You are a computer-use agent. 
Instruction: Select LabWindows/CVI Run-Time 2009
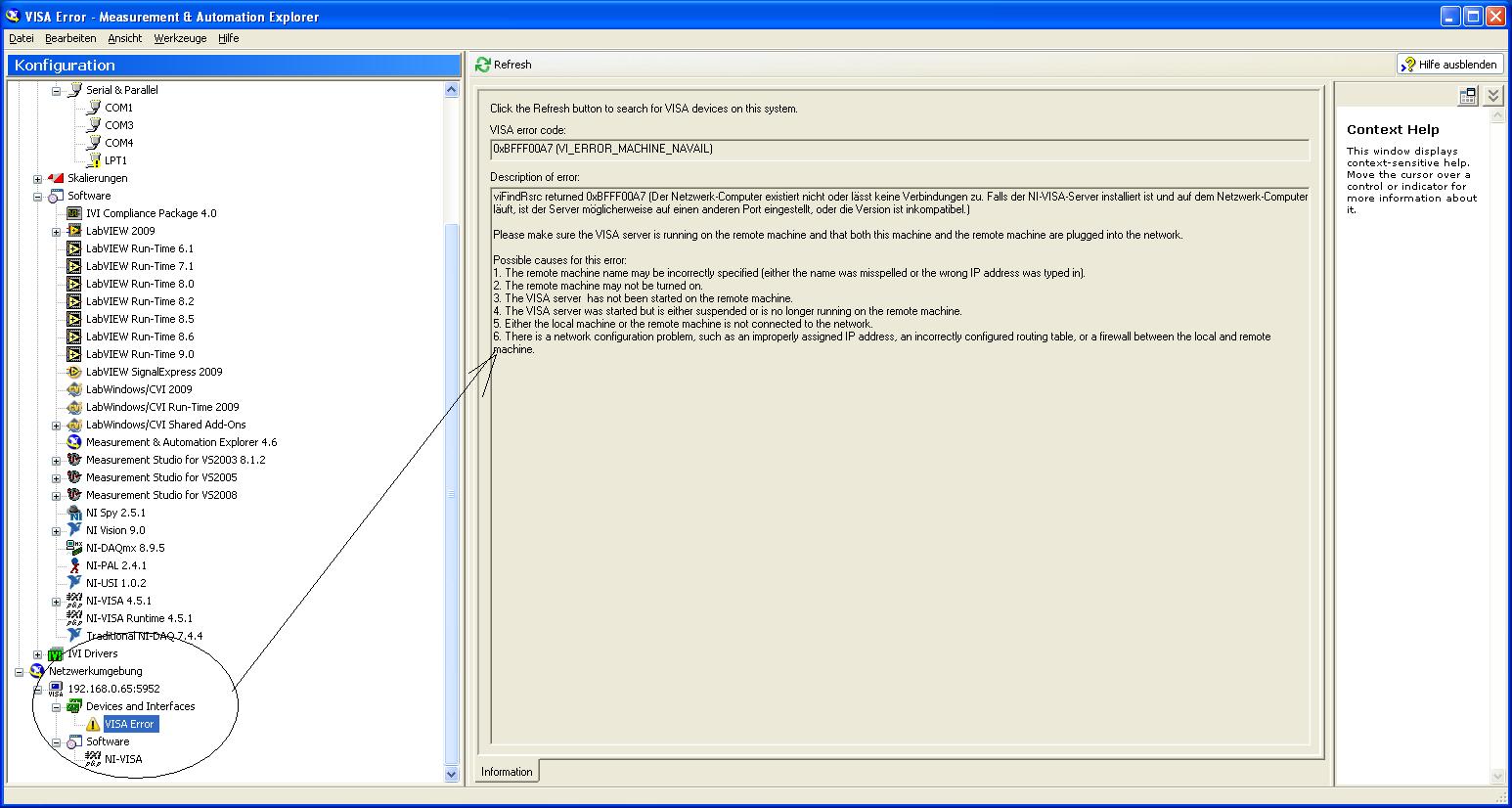pyautogui.click(x=162, y=407)
